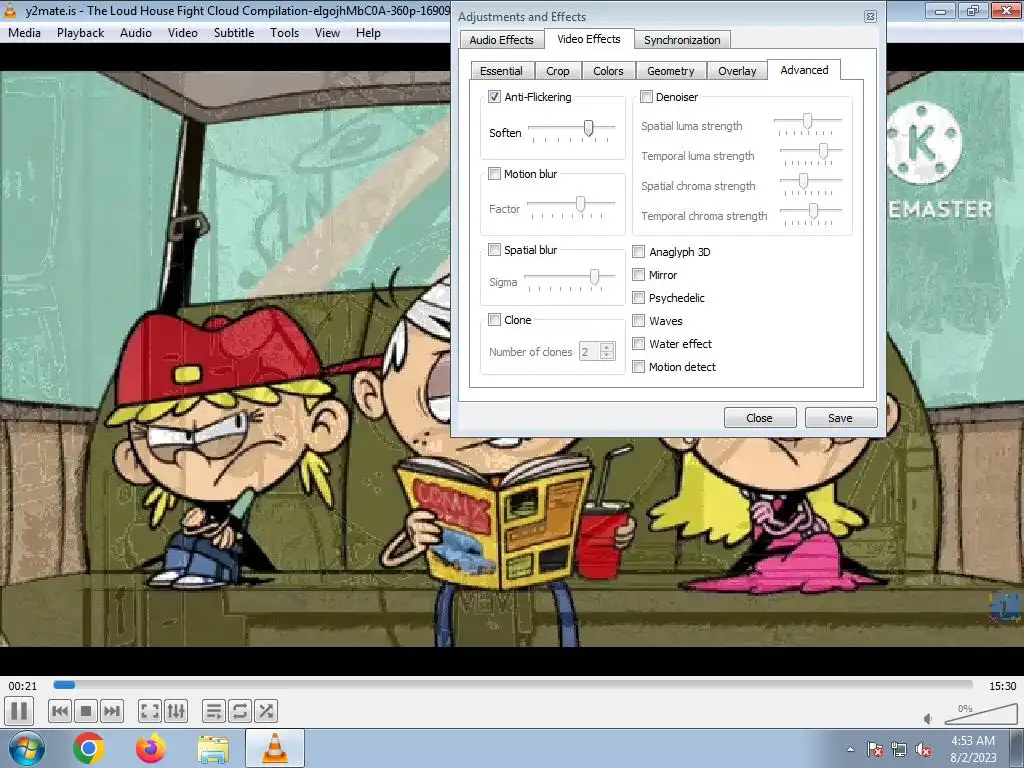
Task: Open the Media menu
Action: click(x=24, y=33)
